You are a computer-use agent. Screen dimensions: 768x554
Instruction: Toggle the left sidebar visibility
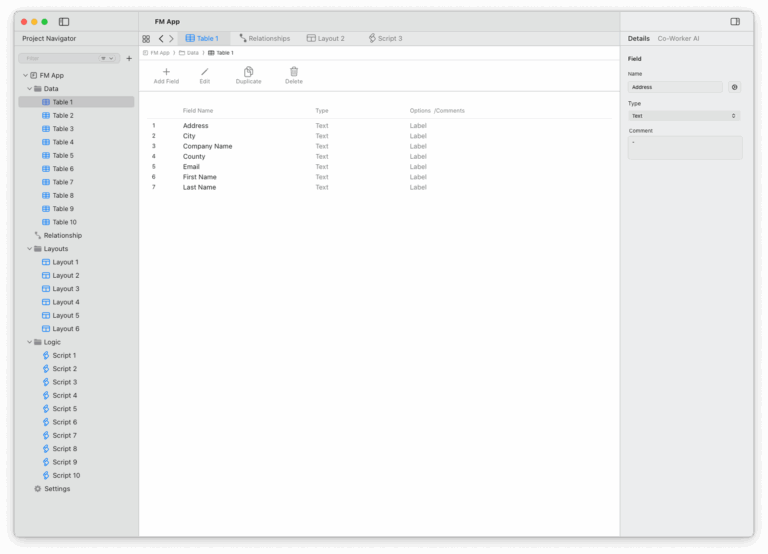[64, 21]
